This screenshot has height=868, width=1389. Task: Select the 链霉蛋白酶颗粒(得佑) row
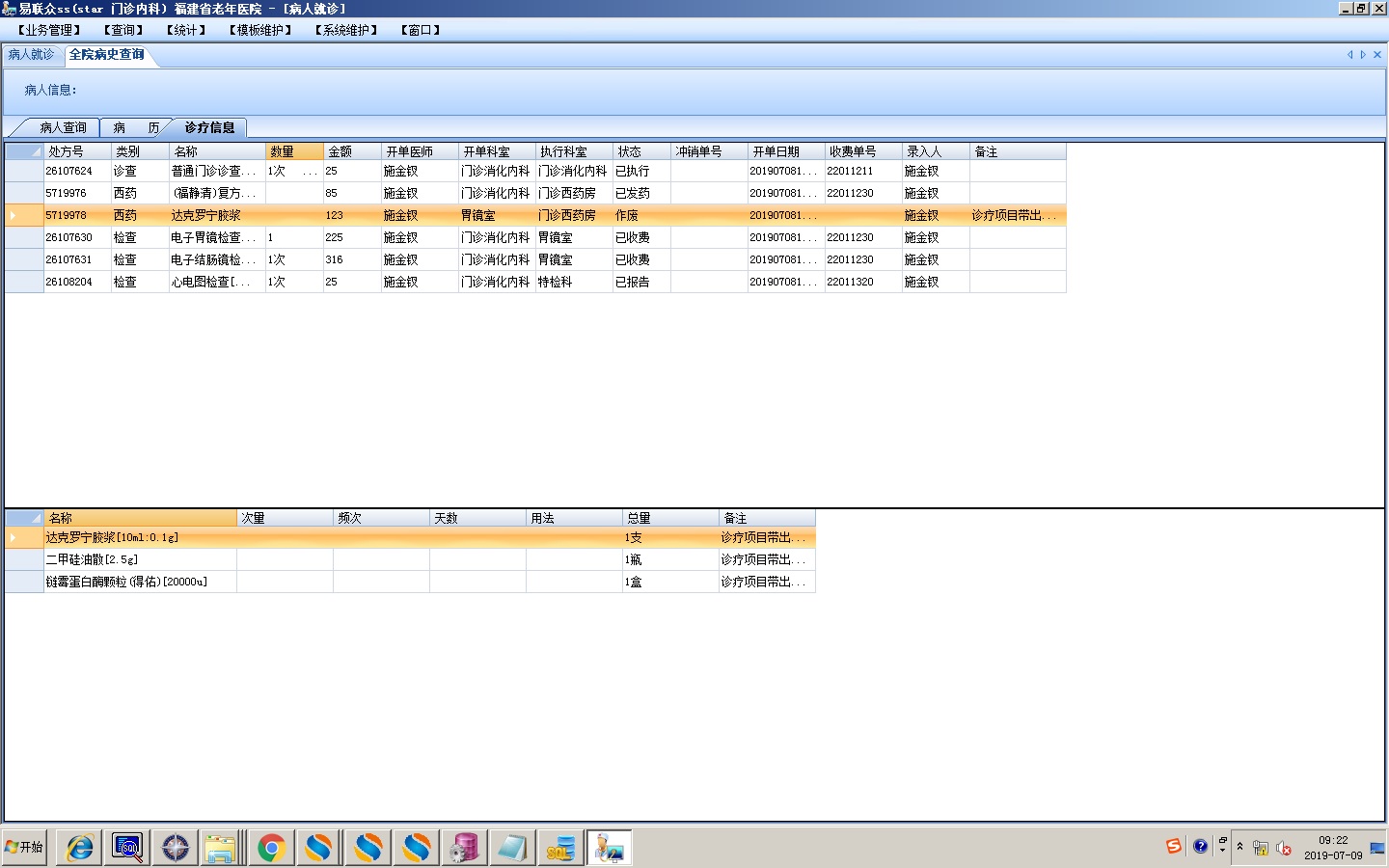pyautogui.click(x=410, y=582)
